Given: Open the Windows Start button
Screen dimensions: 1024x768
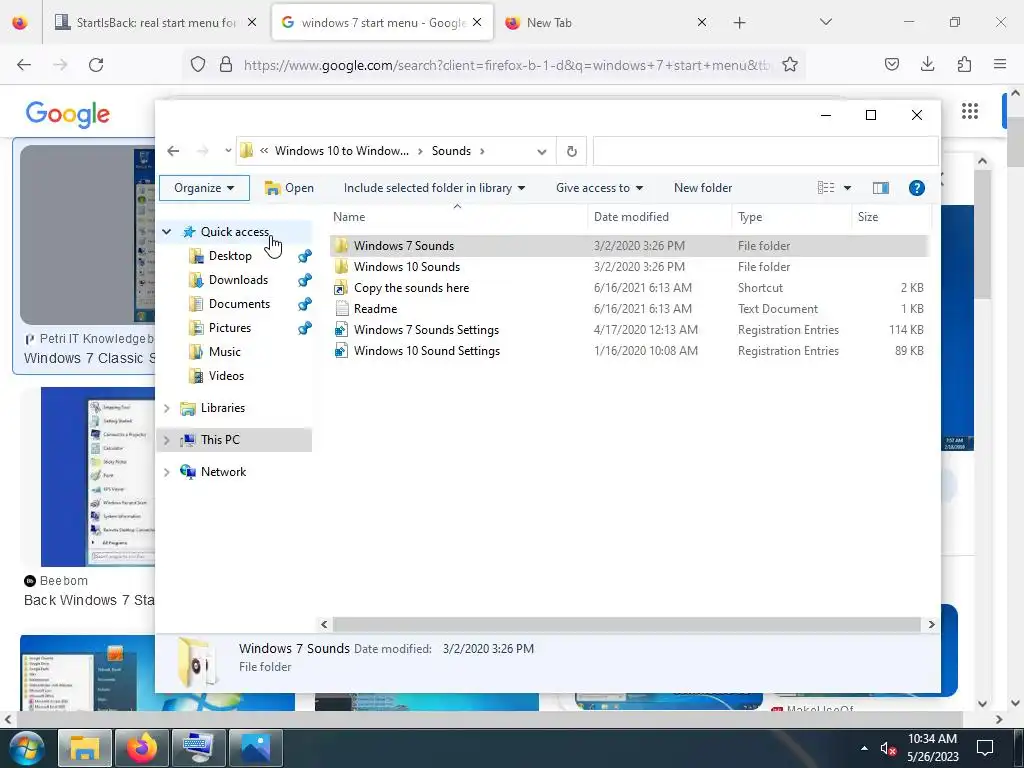Looking at the screenshot, I should (25, 748).
